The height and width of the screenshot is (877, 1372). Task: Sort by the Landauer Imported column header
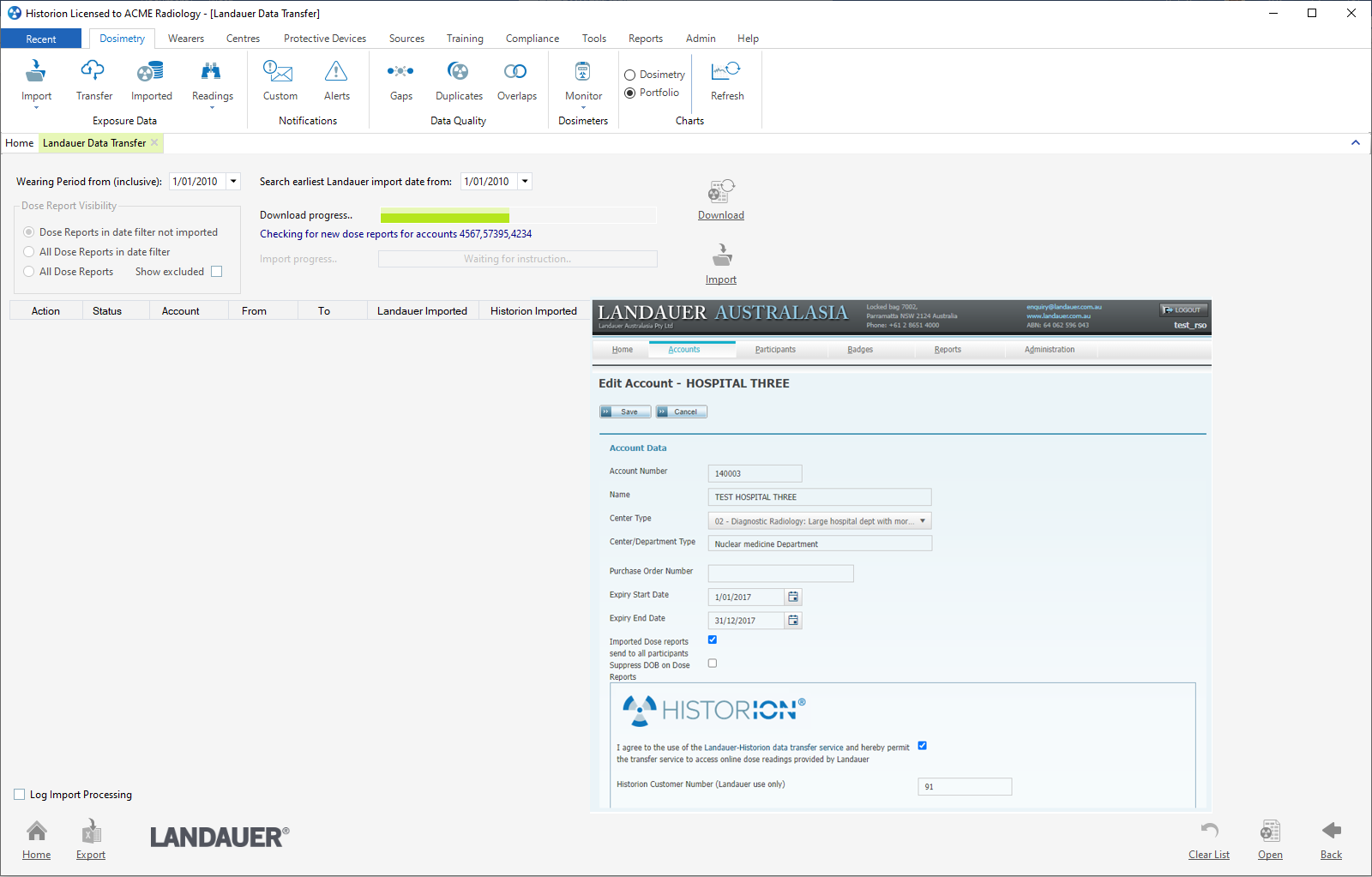pos(423,311)
